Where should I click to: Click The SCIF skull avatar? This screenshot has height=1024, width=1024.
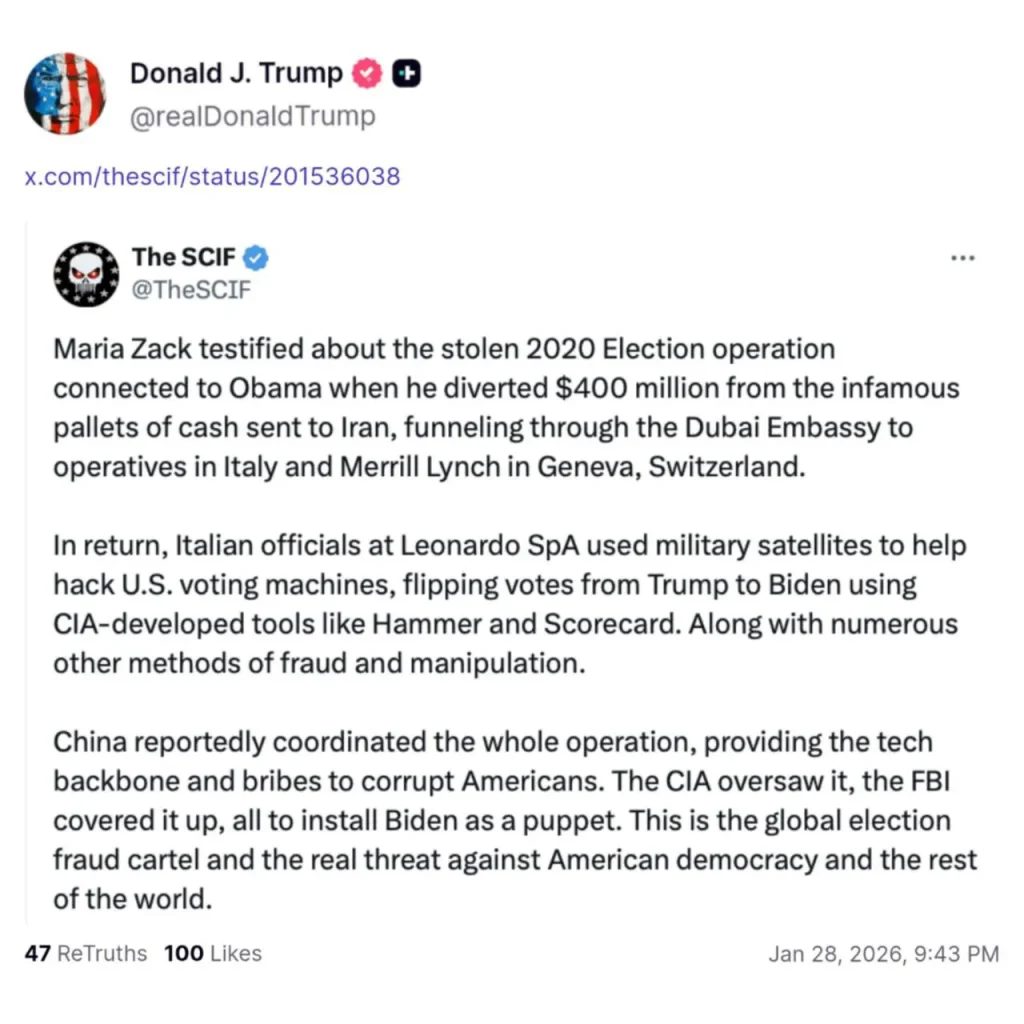[87, 273]
